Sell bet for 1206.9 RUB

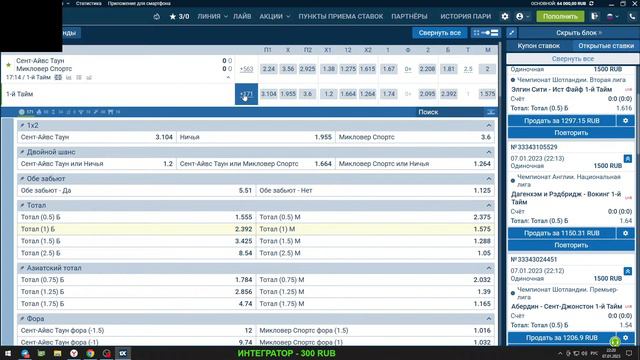(562, 338)
